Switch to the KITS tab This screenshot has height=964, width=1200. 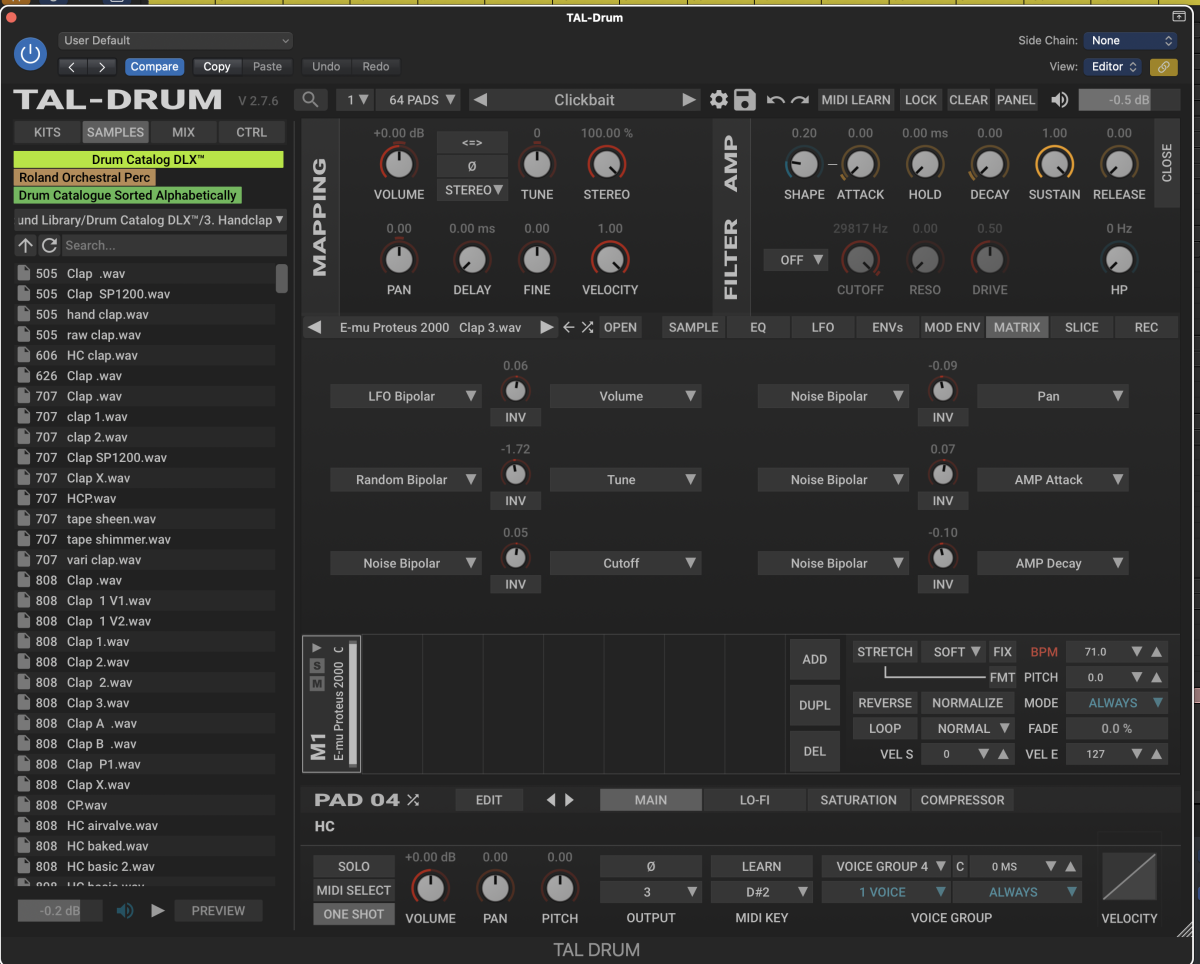pyautogui.click(x=47, y=132)
